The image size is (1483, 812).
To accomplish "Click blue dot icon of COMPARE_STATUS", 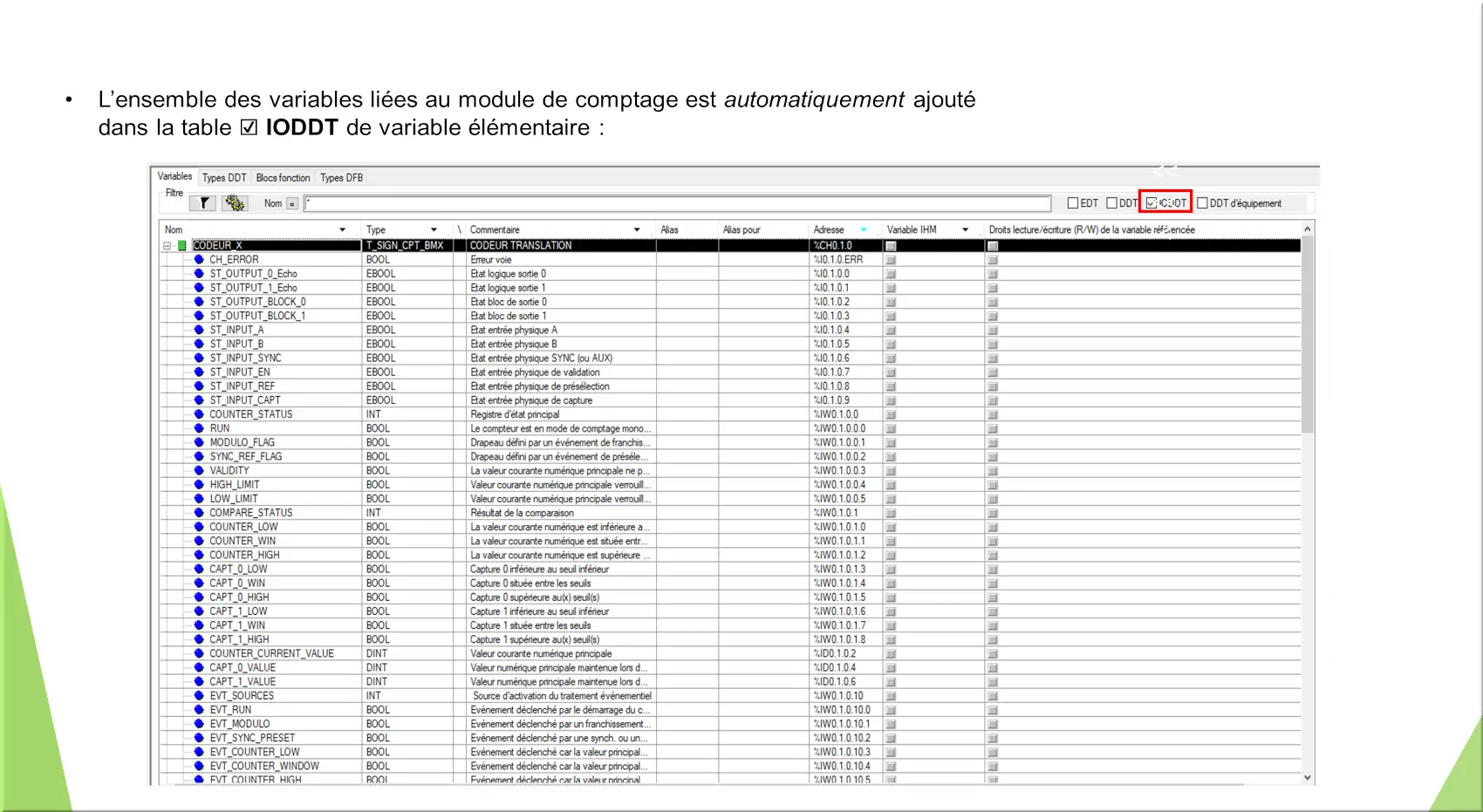I will pos(199,513).
